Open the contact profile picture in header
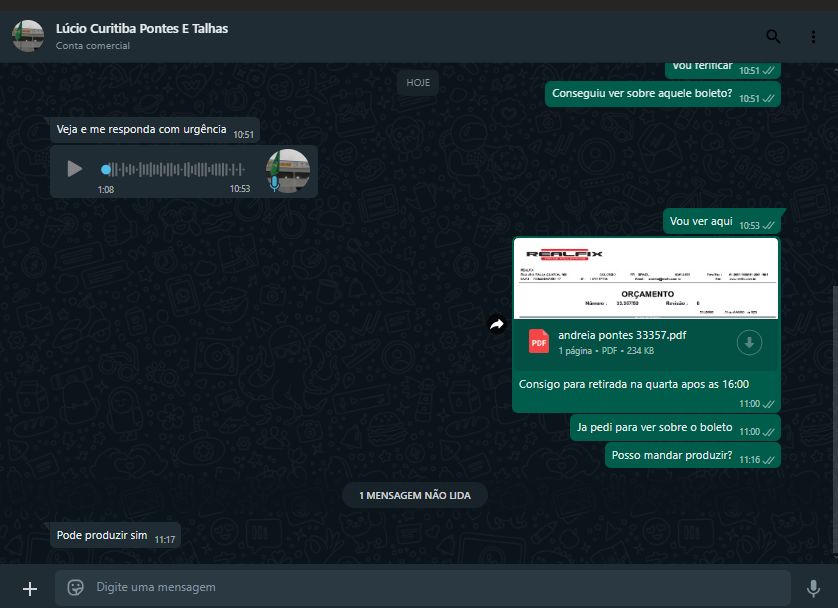The height and width of the screenshot is (608, 838). [x=28, y=36]
